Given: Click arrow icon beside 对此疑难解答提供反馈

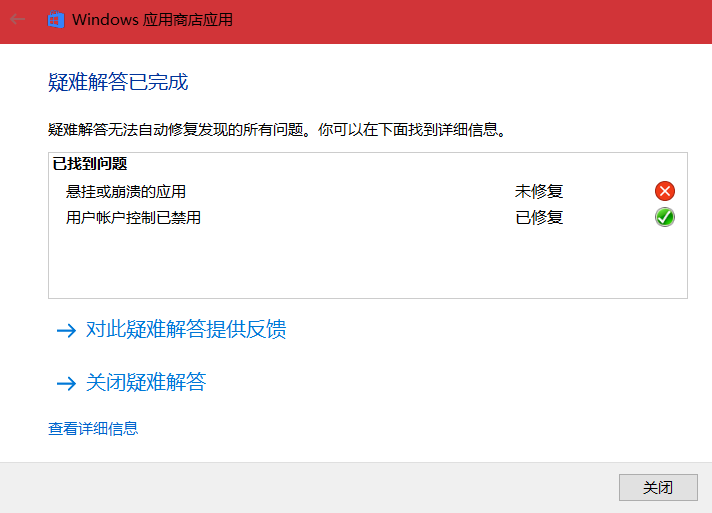Looking at the screenshot, I should coord(66,330).
